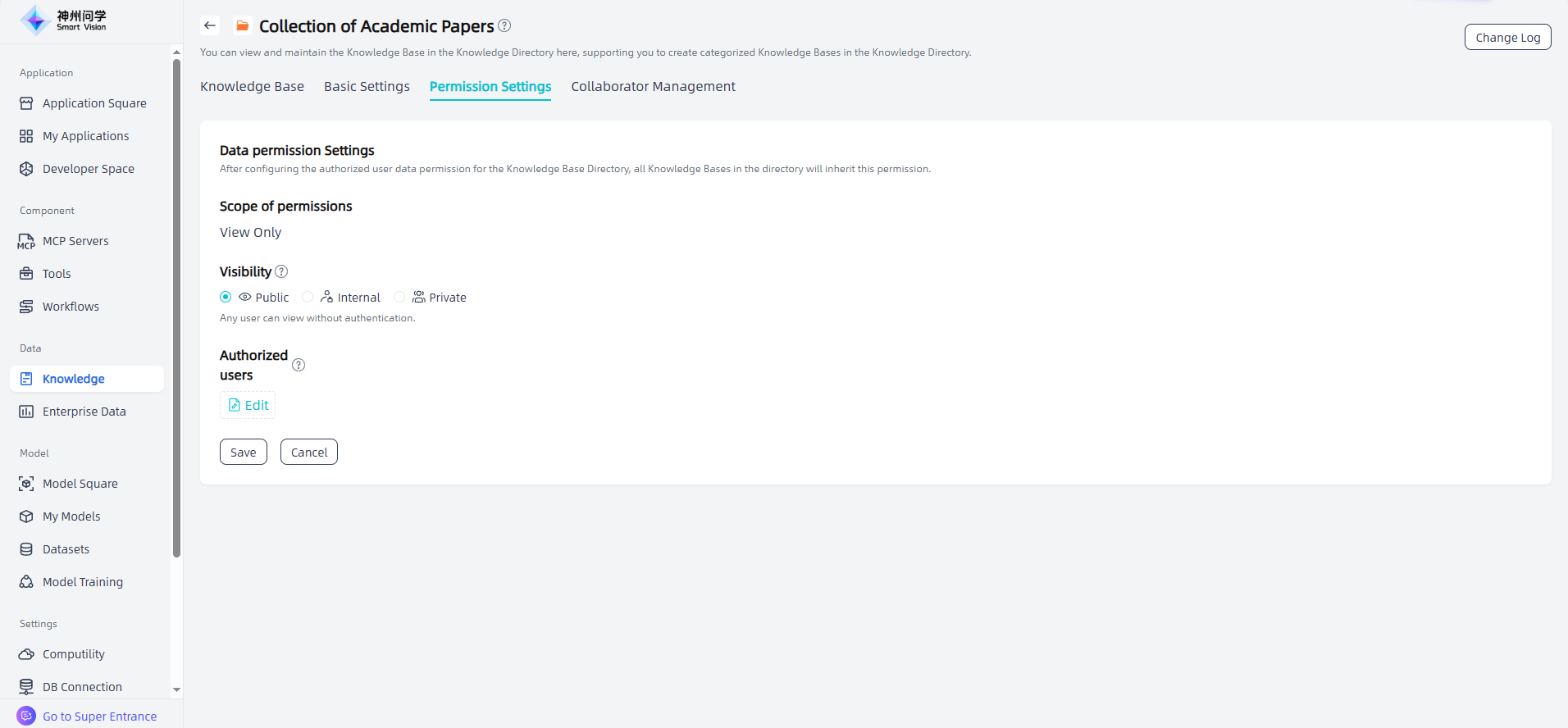
Task: Switch to the Knowledge Base tab
Action: click(x=252, y=86)
